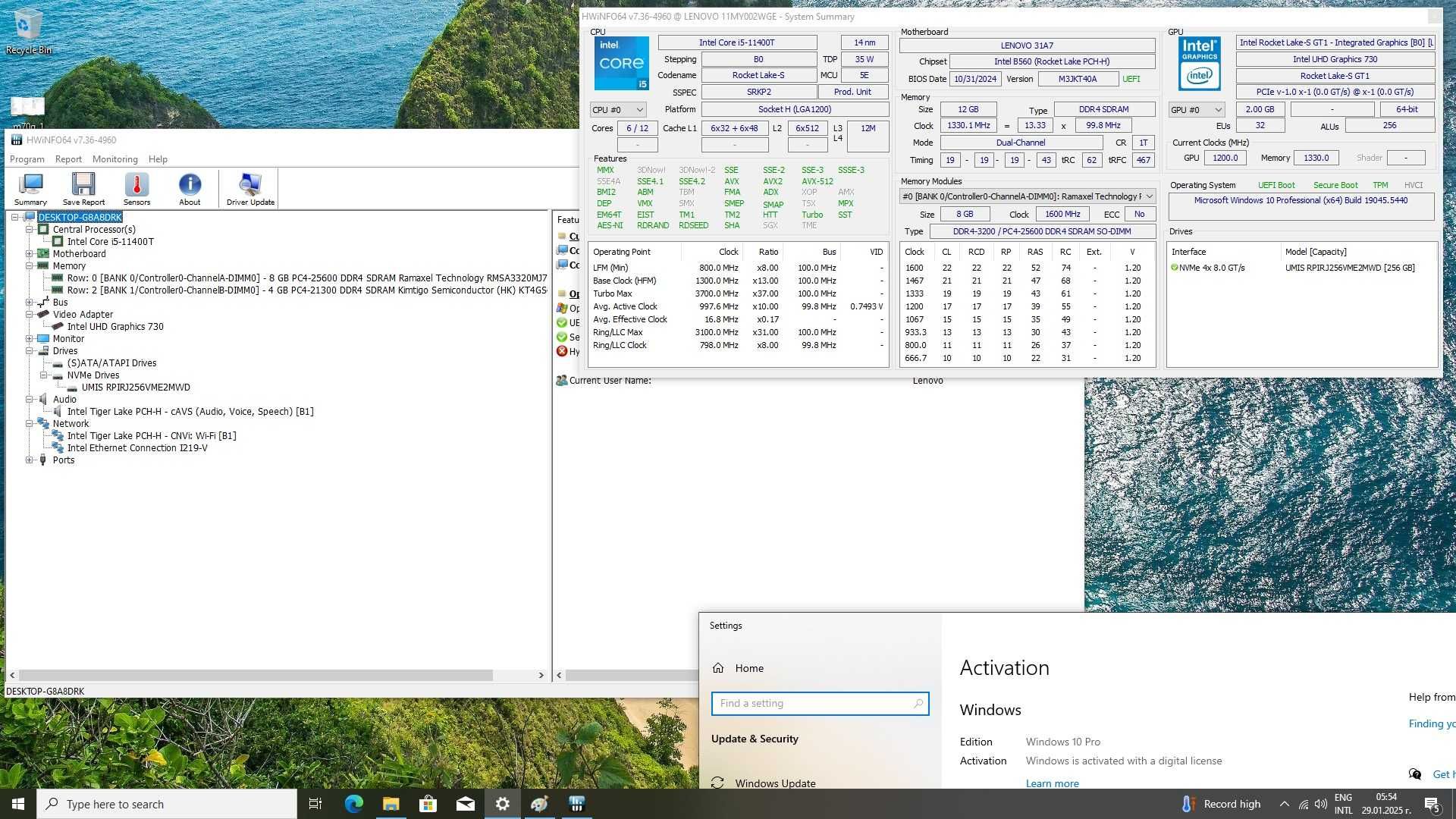Click the Intel Core i5 CPU logo
1456x819 pixels.
(x=621, y=64)
